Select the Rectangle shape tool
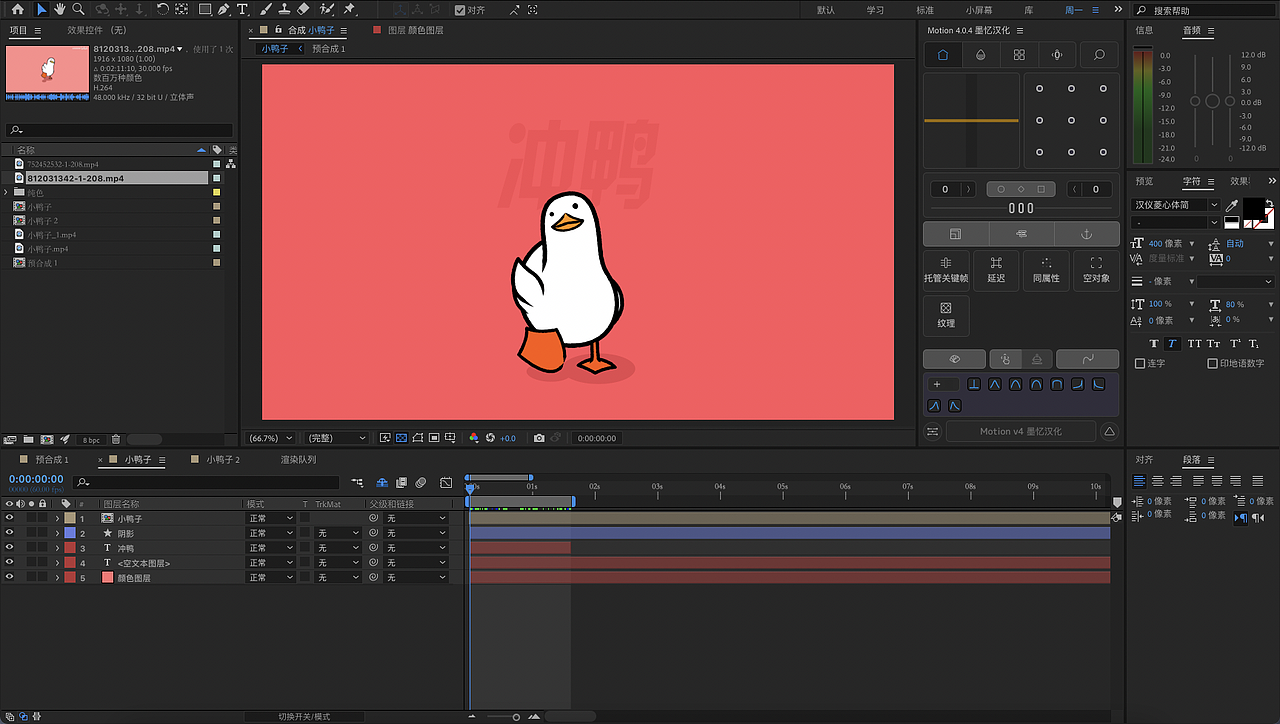The height and width of the screenshot is (724, 1280). [205, 9]
